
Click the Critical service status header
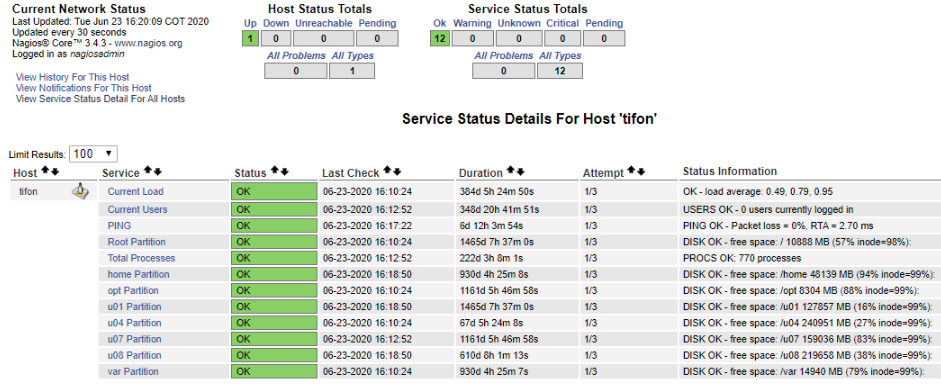click(562, 23)
